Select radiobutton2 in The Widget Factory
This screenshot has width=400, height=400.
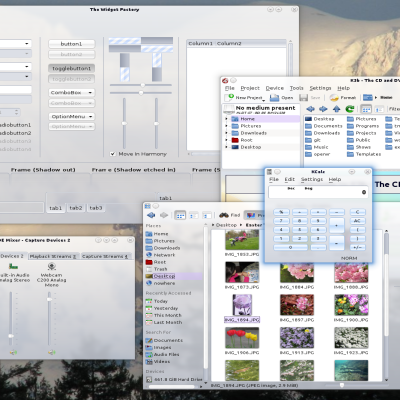pos(15,133)
